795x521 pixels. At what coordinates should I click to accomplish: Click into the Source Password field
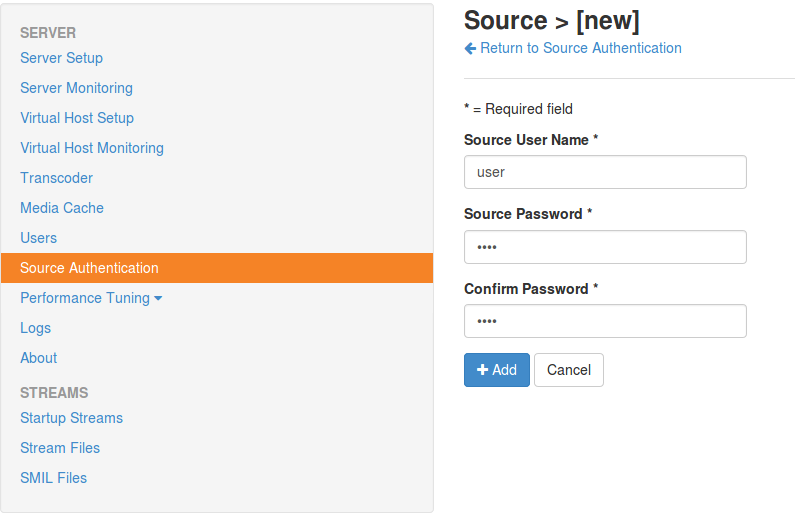pyautogui.click(x=605, y=247)
